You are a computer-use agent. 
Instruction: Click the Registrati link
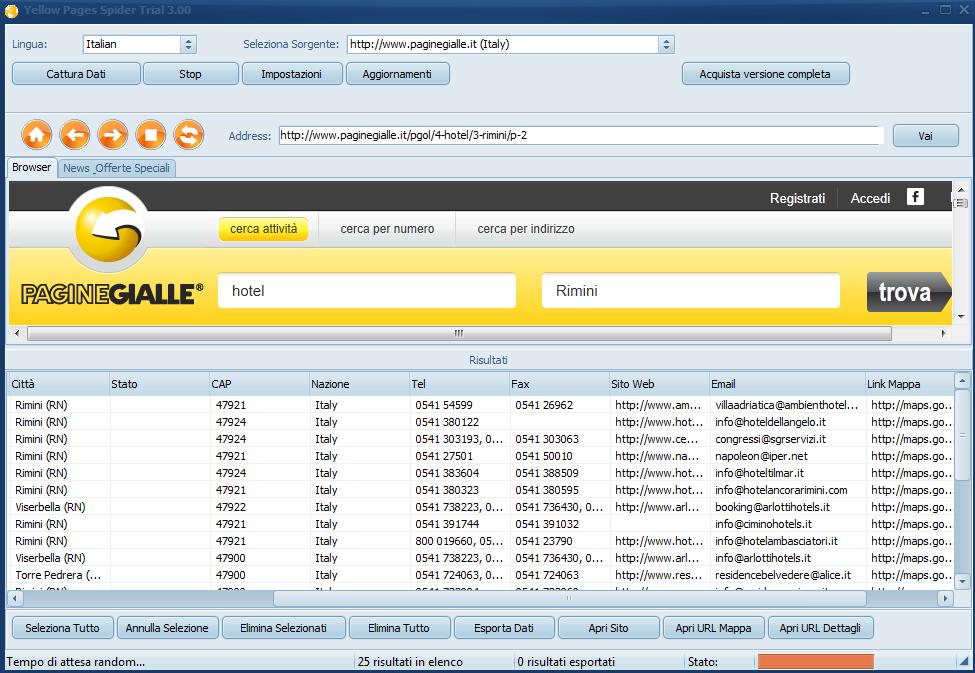797,198
